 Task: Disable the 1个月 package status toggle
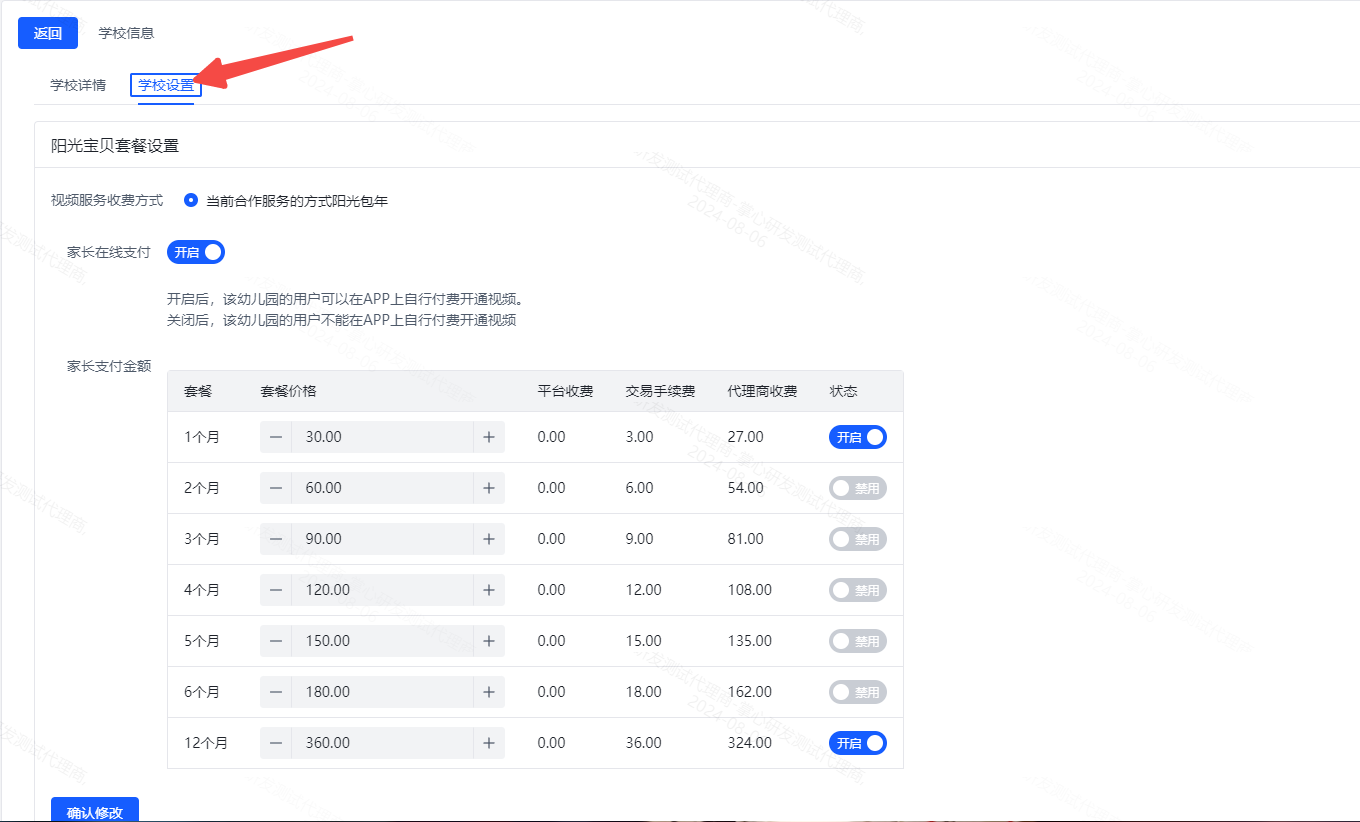[x=857, y=437]
